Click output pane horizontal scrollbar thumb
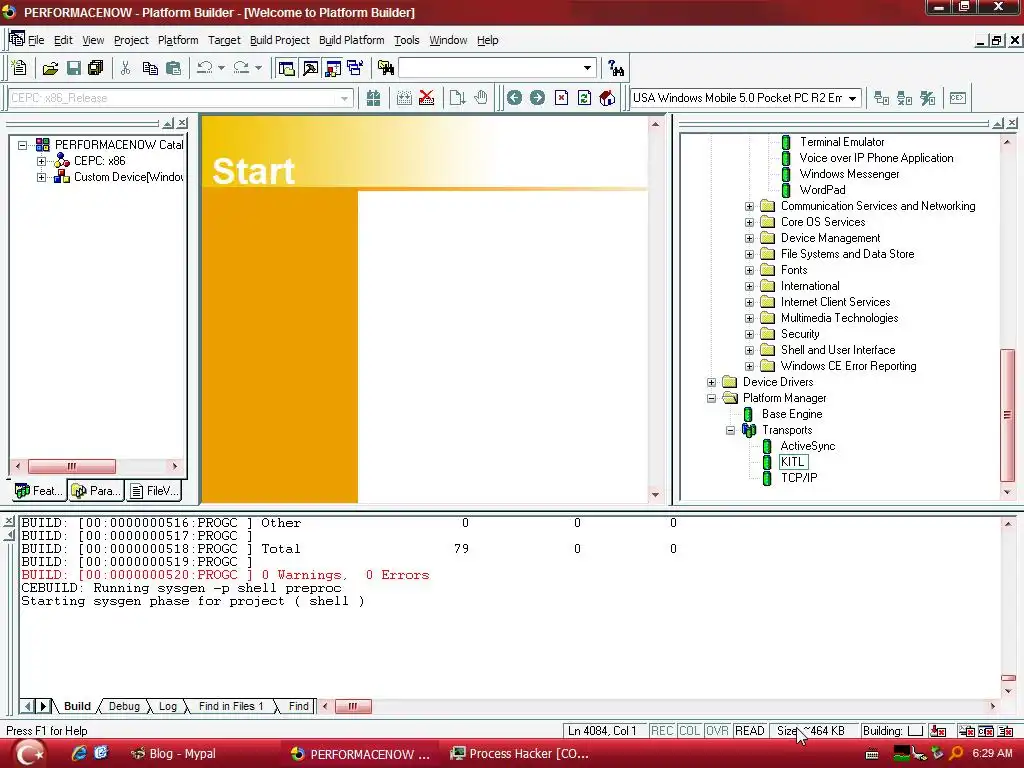 pos(353,706)
